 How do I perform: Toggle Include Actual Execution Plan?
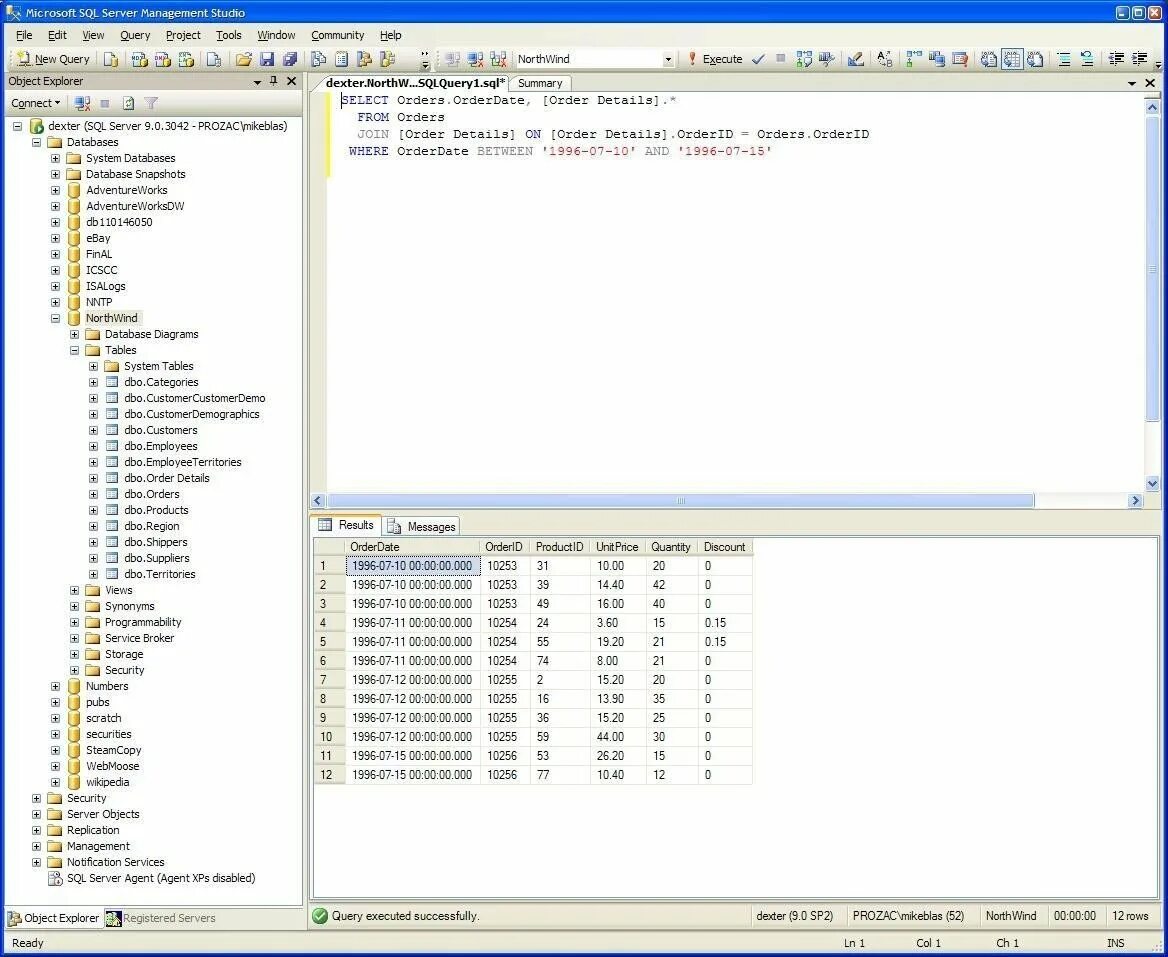pos(914,59)
